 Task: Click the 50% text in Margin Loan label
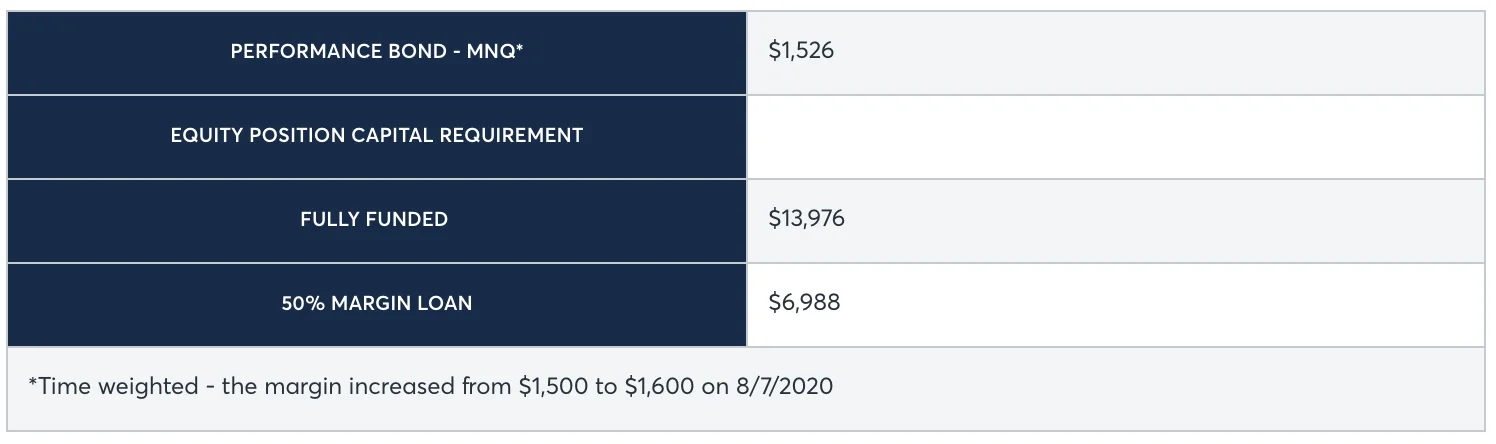click(304, 304)
